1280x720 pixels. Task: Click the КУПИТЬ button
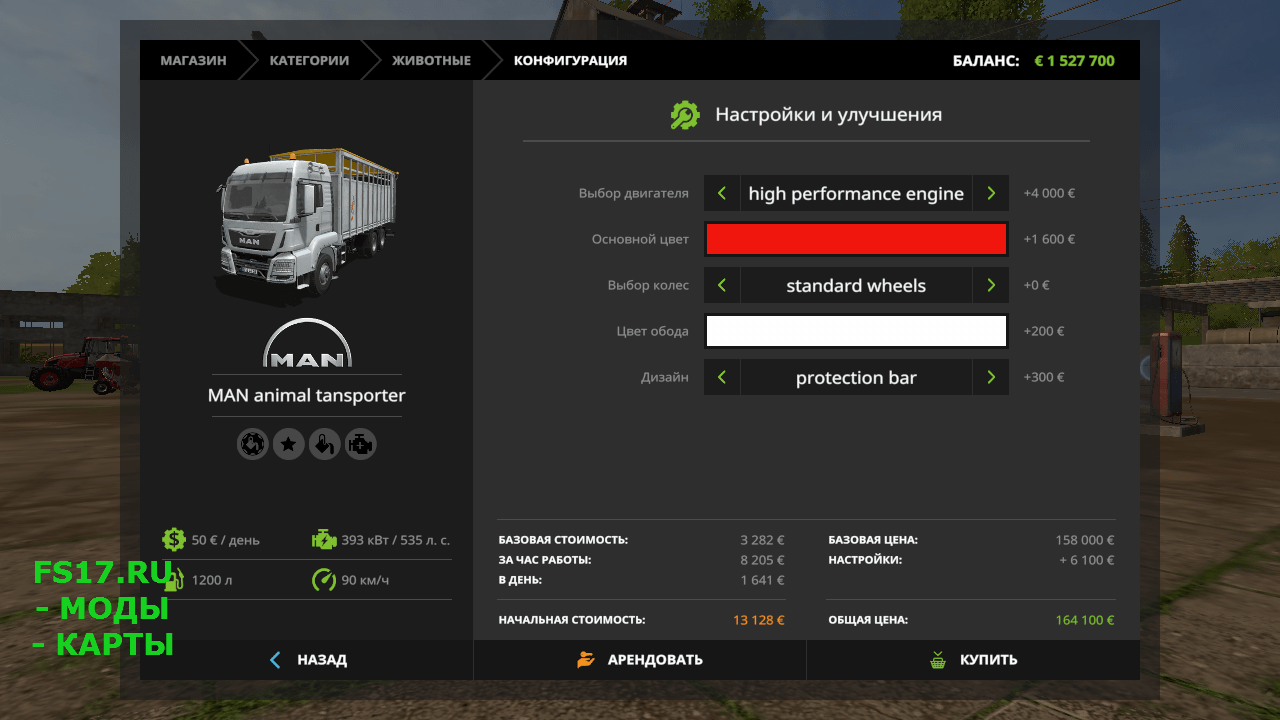coord(973,660)
